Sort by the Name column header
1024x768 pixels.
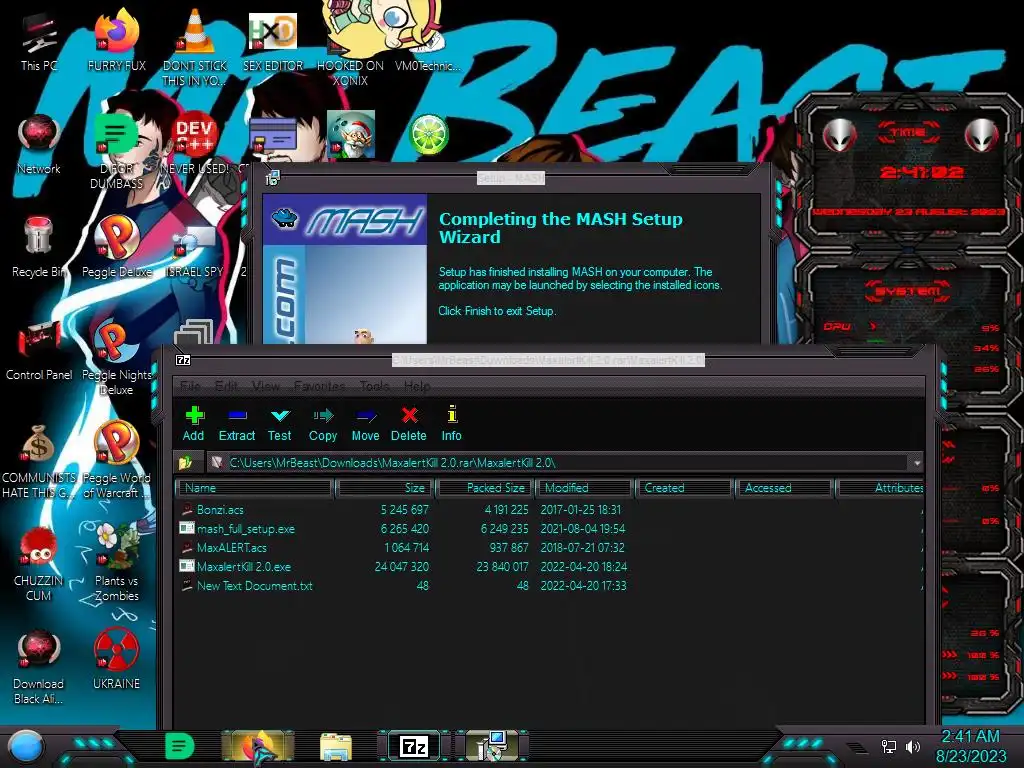255,488
